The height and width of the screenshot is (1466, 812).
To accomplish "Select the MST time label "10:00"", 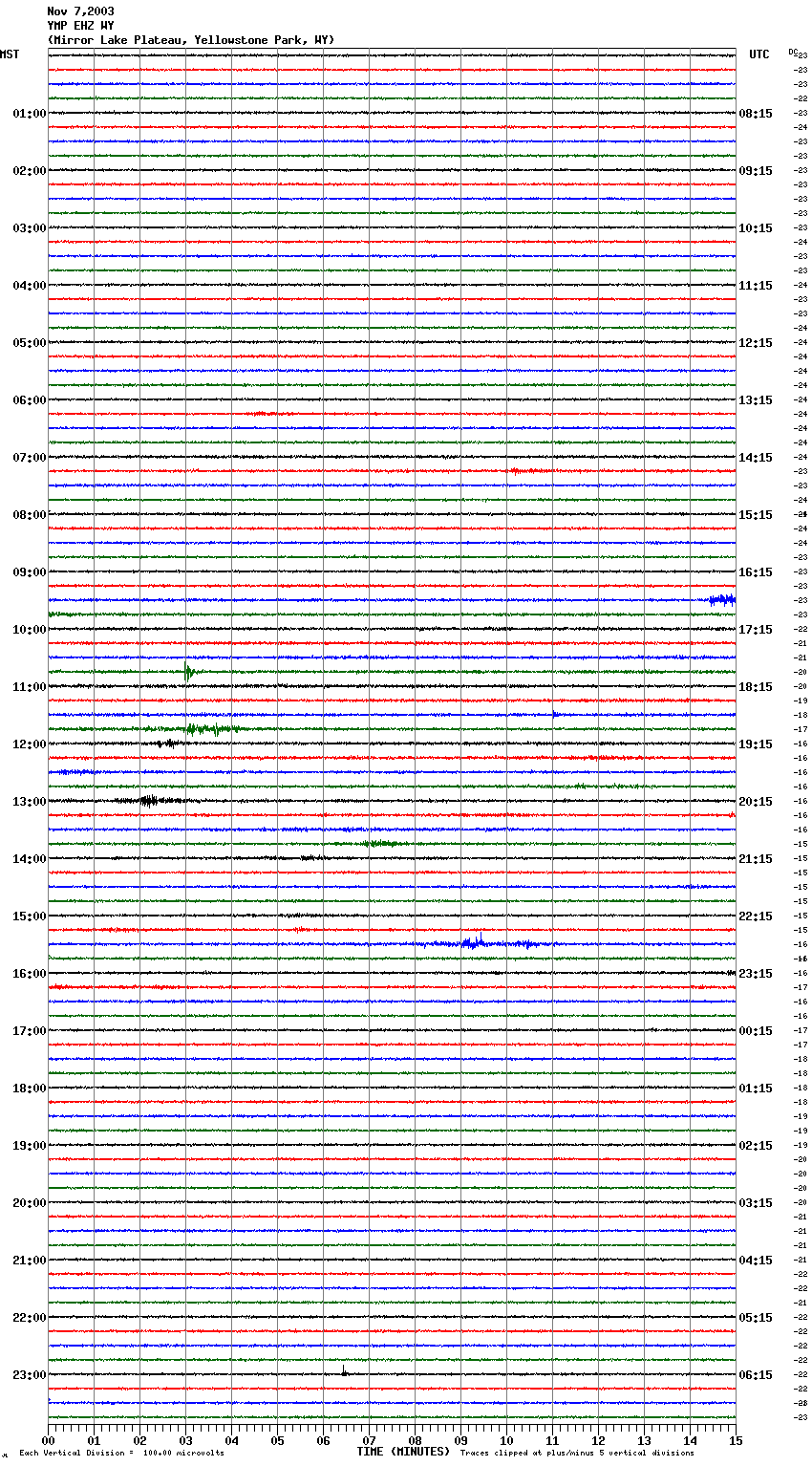I will coord(30,630).
